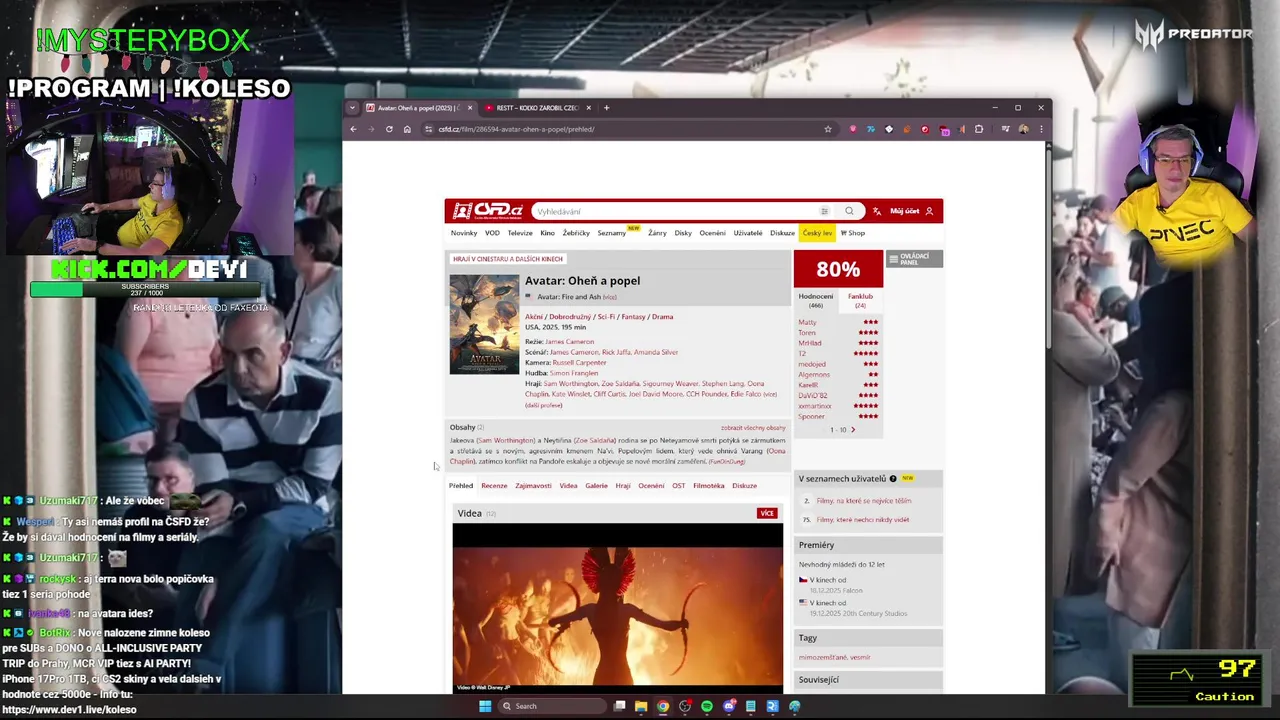Viewport: 1280px width, 720px height.
Task: Open the language translate icon on ČSFD
Action: click(877, 211)
